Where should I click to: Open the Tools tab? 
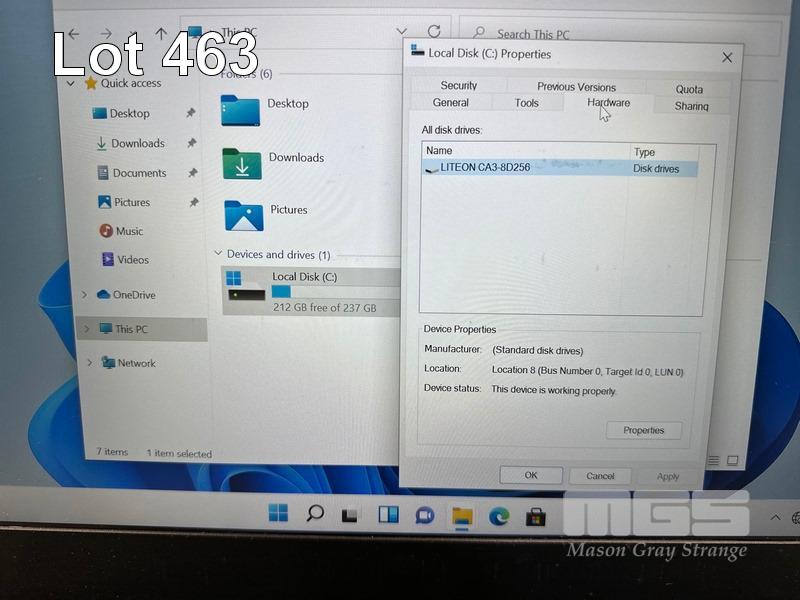[x=526, y=103]
